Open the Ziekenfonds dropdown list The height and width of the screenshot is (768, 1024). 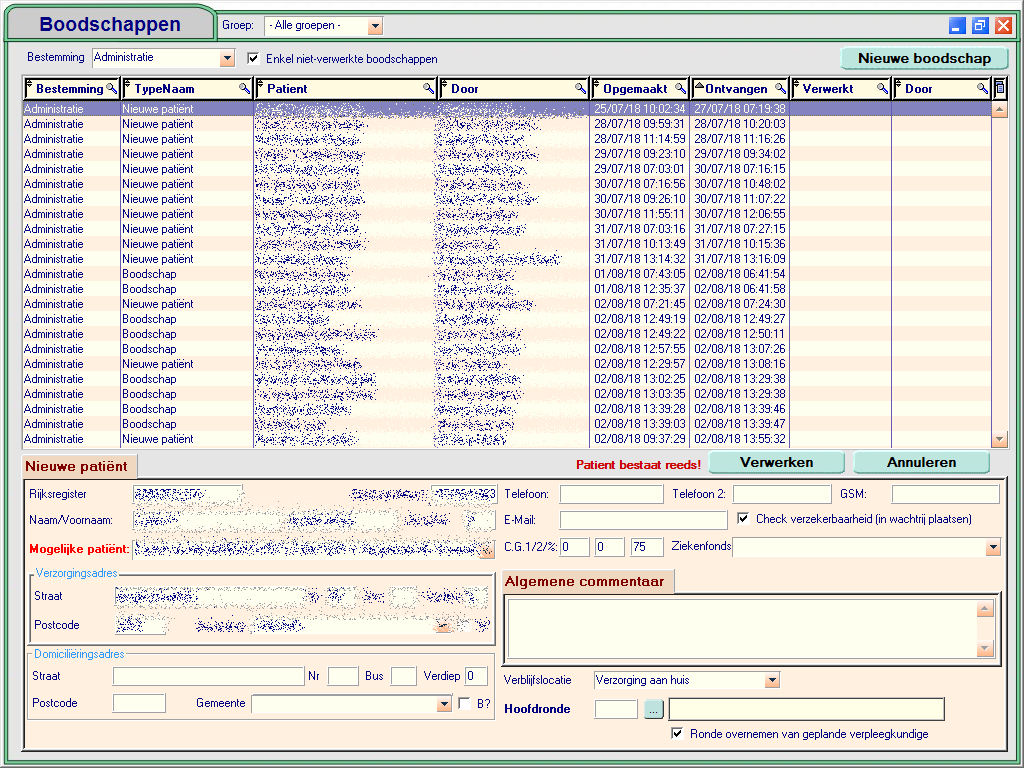(992, 547)
